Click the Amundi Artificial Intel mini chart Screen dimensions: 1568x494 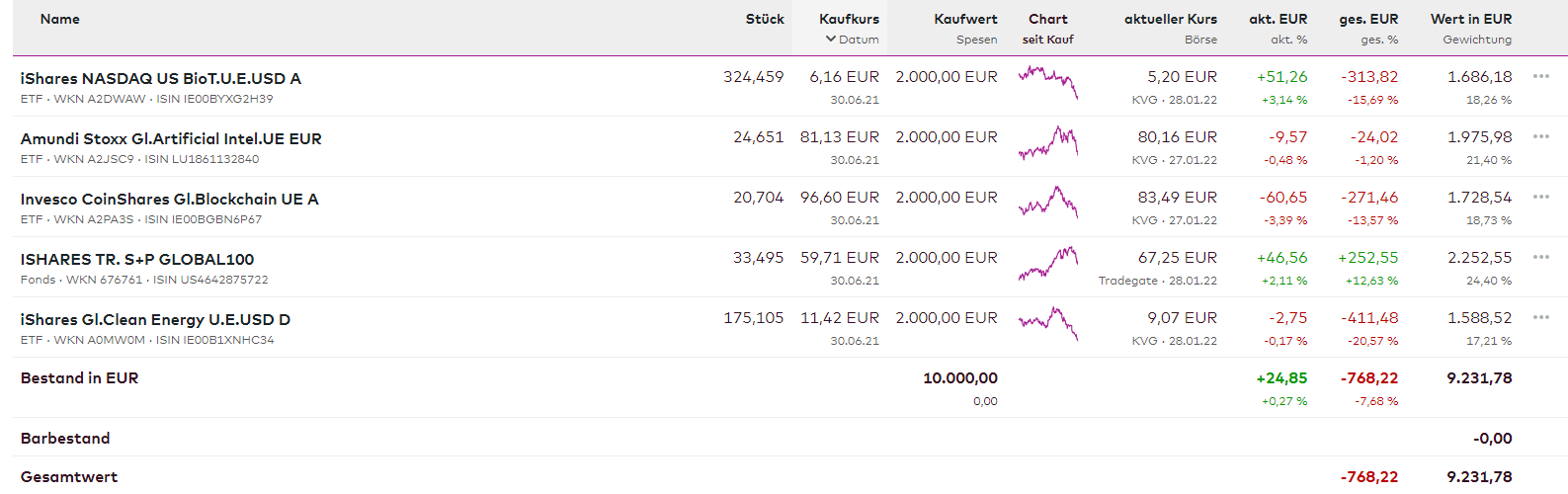[x=1047, y=142]
